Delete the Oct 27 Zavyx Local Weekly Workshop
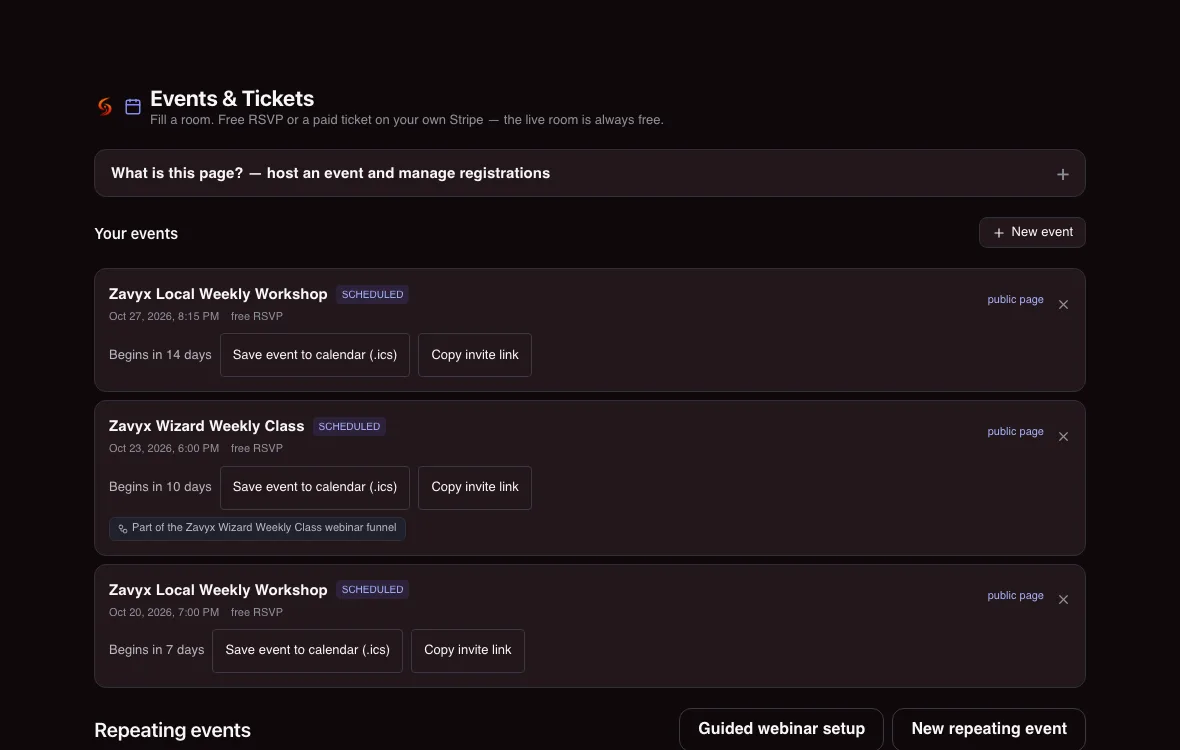 tap(1063, 305)
